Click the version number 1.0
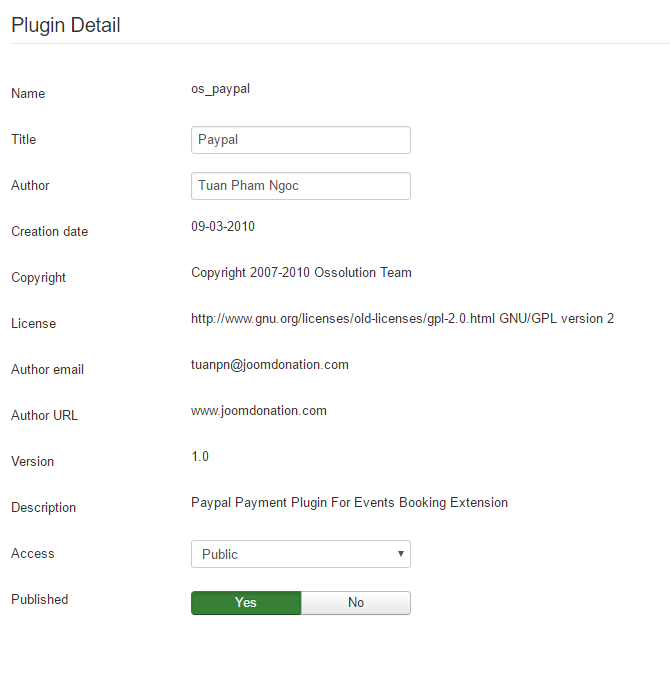The height and width of the screenshot is (692, 670). tap(200, 457)
